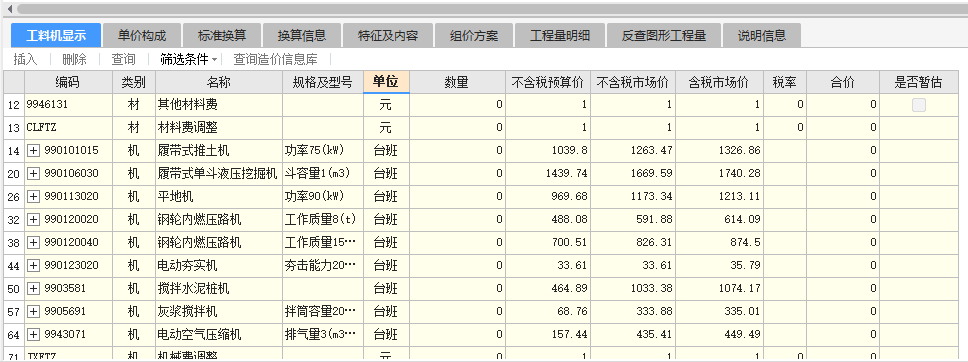Expand row 990101015 履带式推土机
This screenshot has width=968, height=362.
coord(33,150)
